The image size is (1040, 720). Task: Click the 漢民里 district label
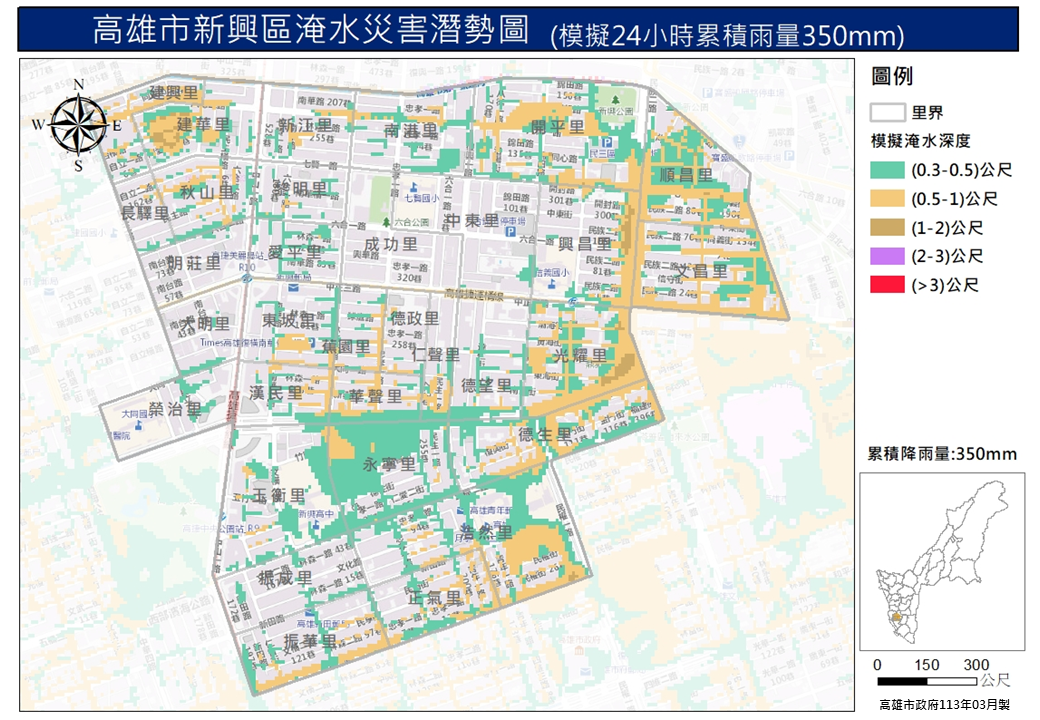(x=276, y=393)
